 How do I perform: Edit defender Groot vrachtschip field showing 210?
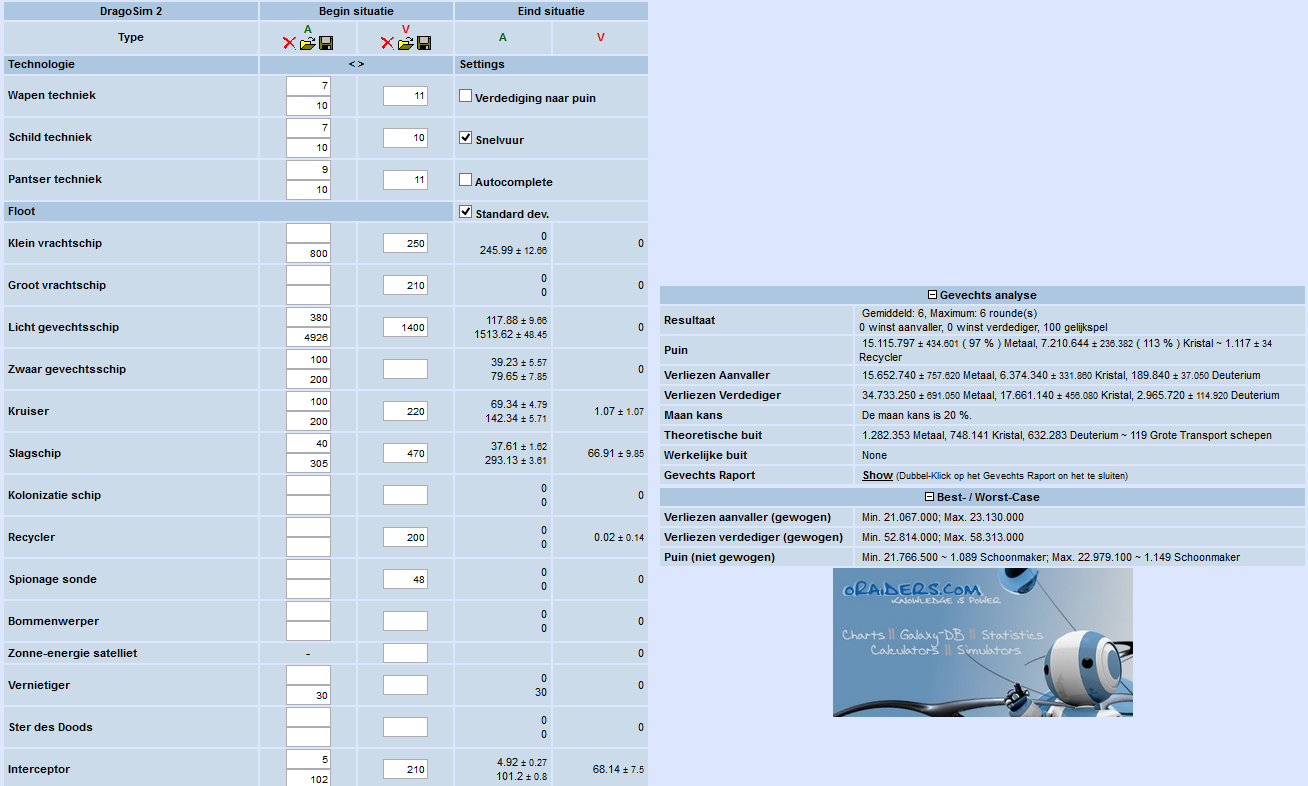click(405, 286)
